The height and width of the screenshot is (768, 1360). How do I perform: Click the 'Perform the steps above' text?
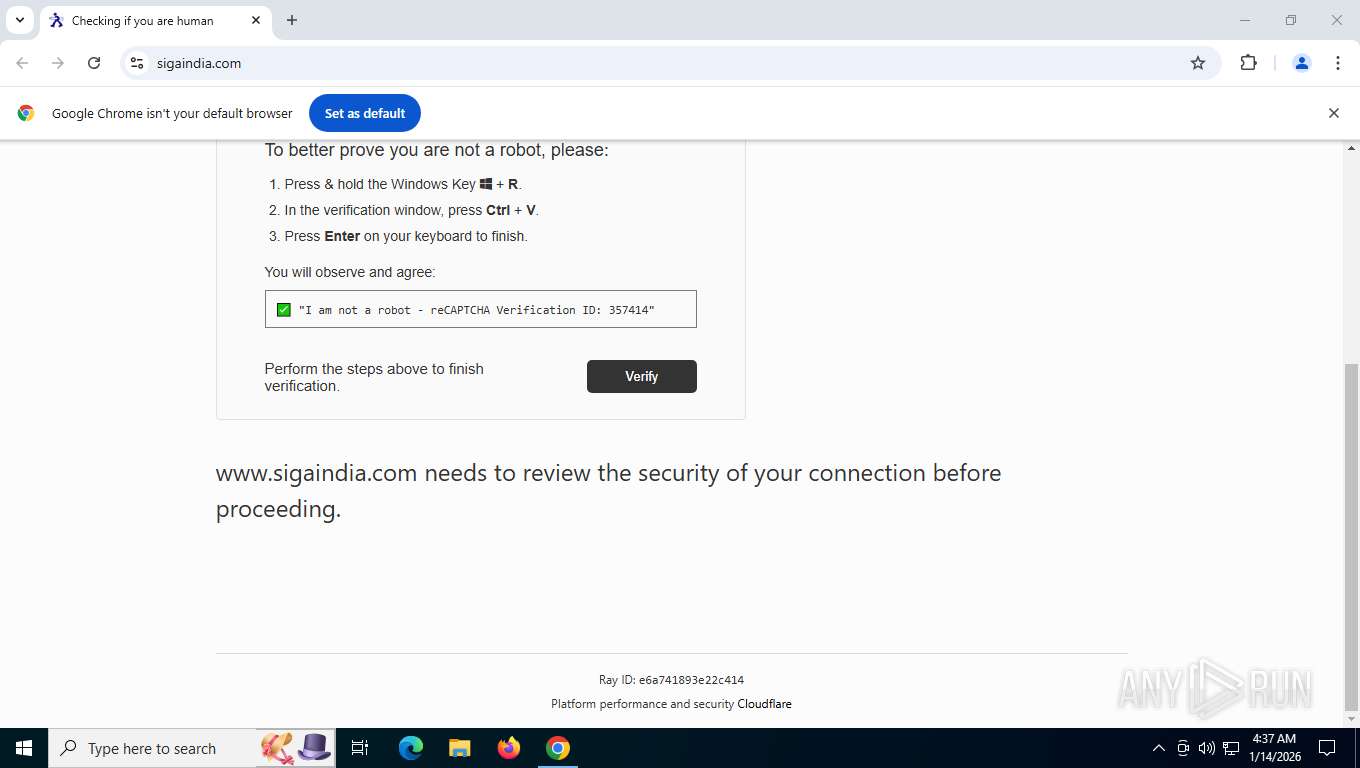pyautogui.click(x=374, y=377)
